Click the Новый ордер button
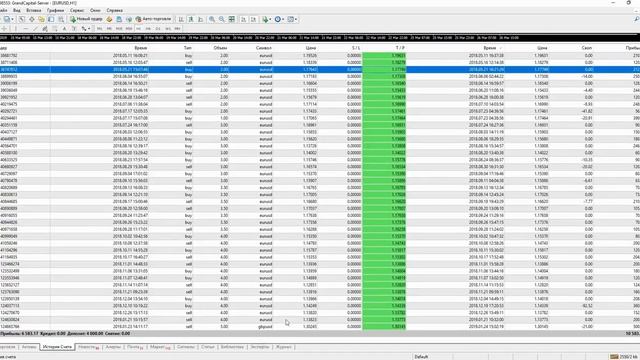The width and height of the screenshot is (640, 360). (x=87, y=19)
